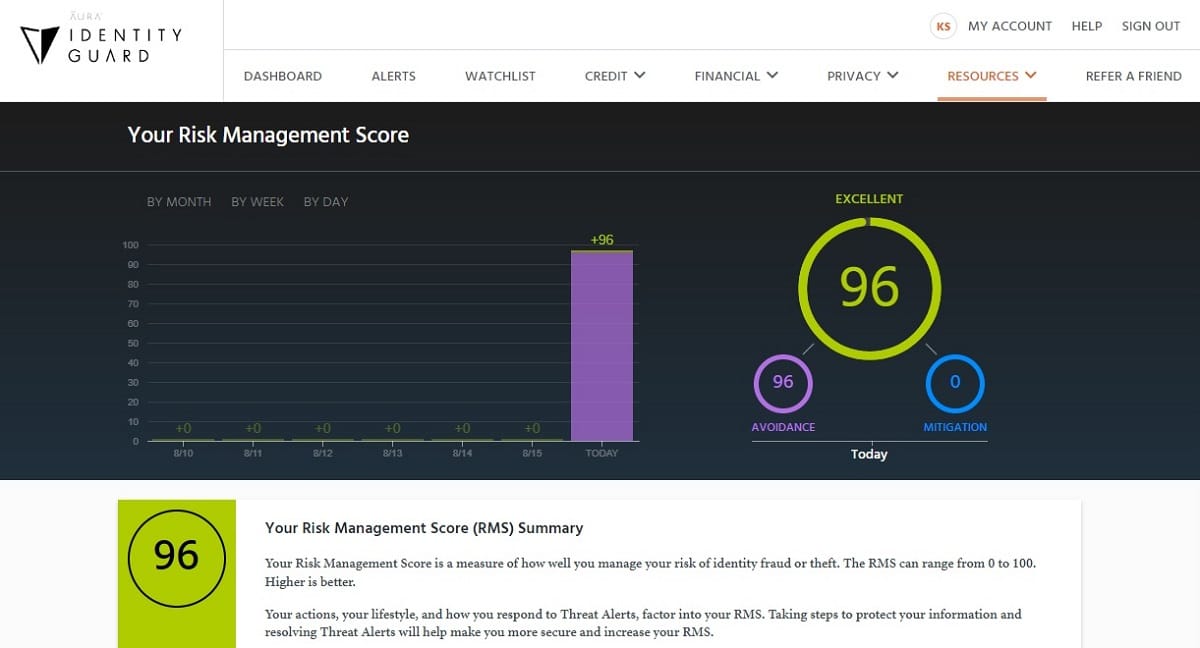The height and width of the screenshot is (648, 1200).
Task: Click the EXCELLENT rating label
Action: [x=869, y=199]
